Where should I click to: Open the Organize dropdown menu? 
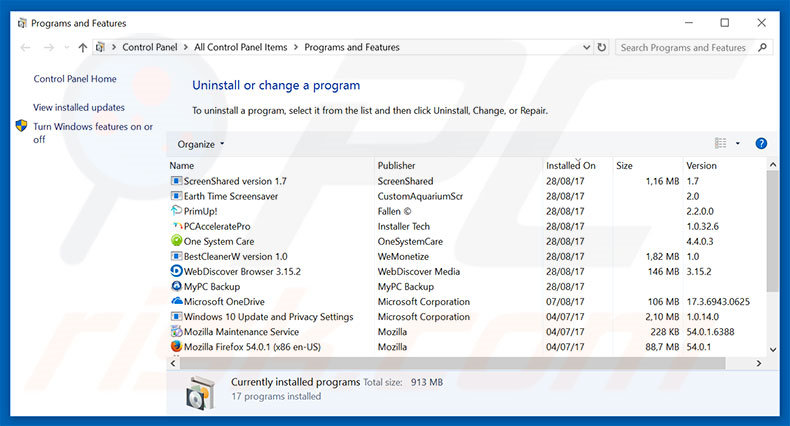tap(201, 144)
